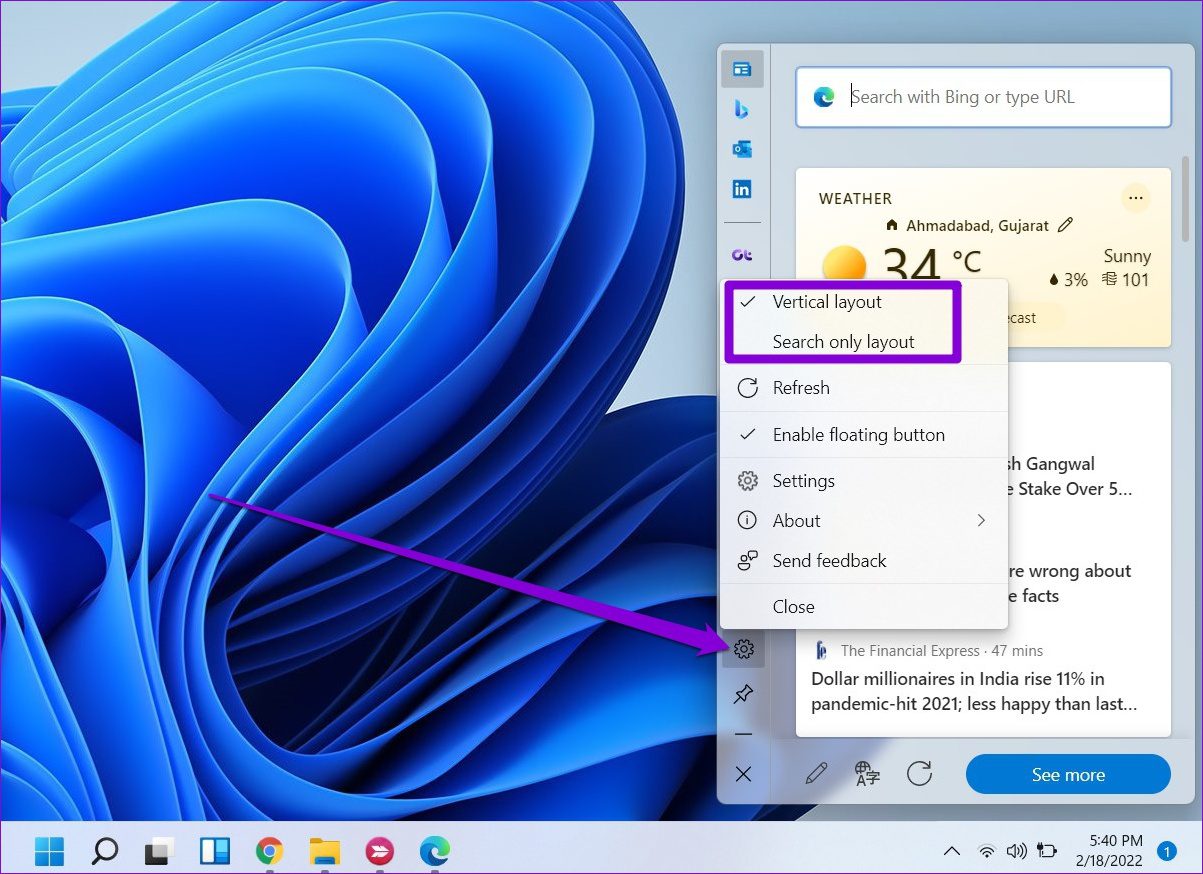Click the Edge logo in search box

pyautogui.click(x=824, y=97)
